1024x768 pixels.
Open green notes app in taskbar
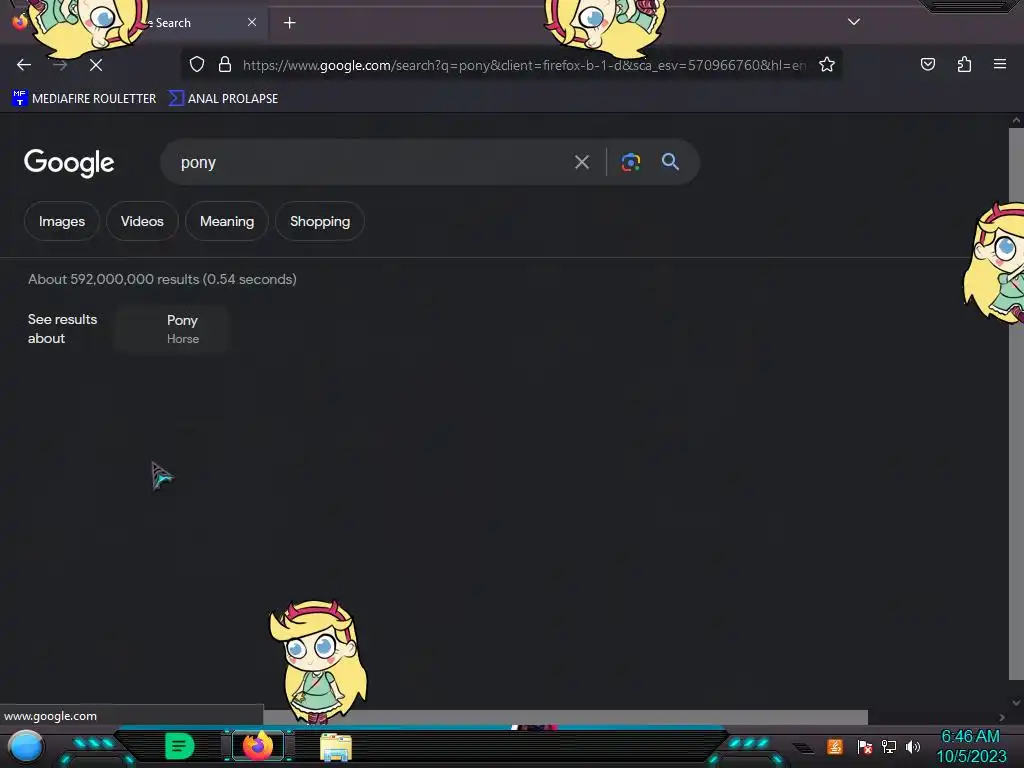[x=179, y=746]
